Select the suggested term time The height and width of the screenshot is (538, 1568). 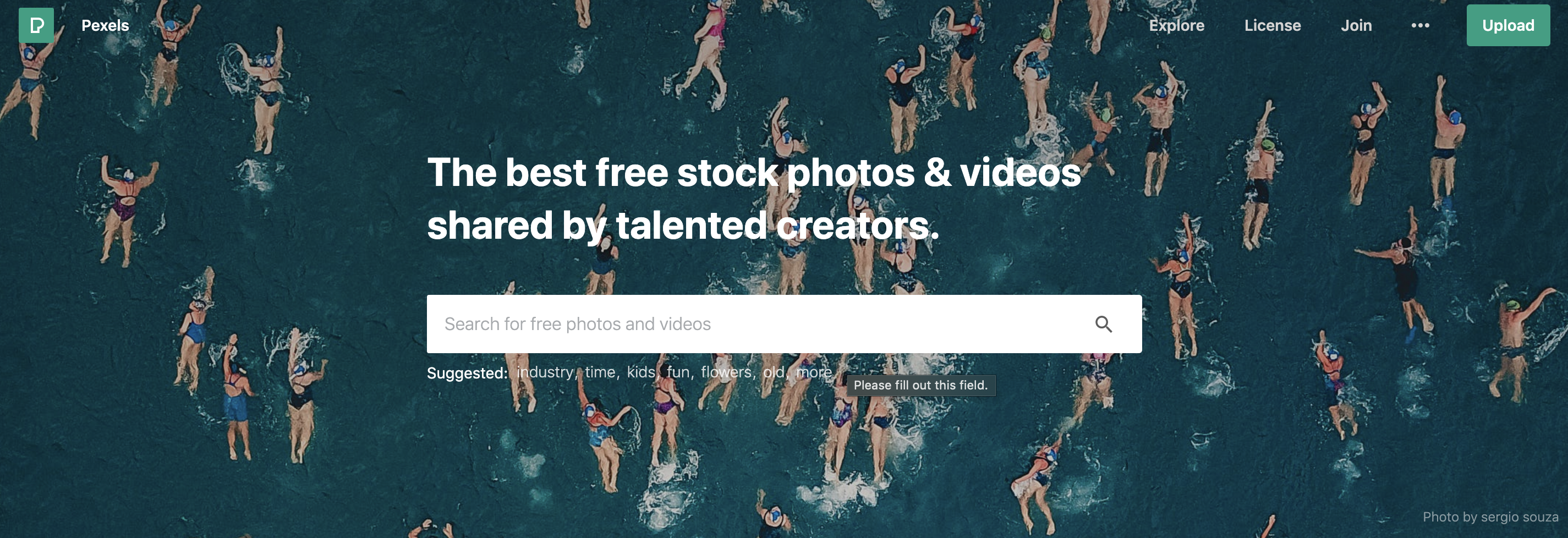600,372
